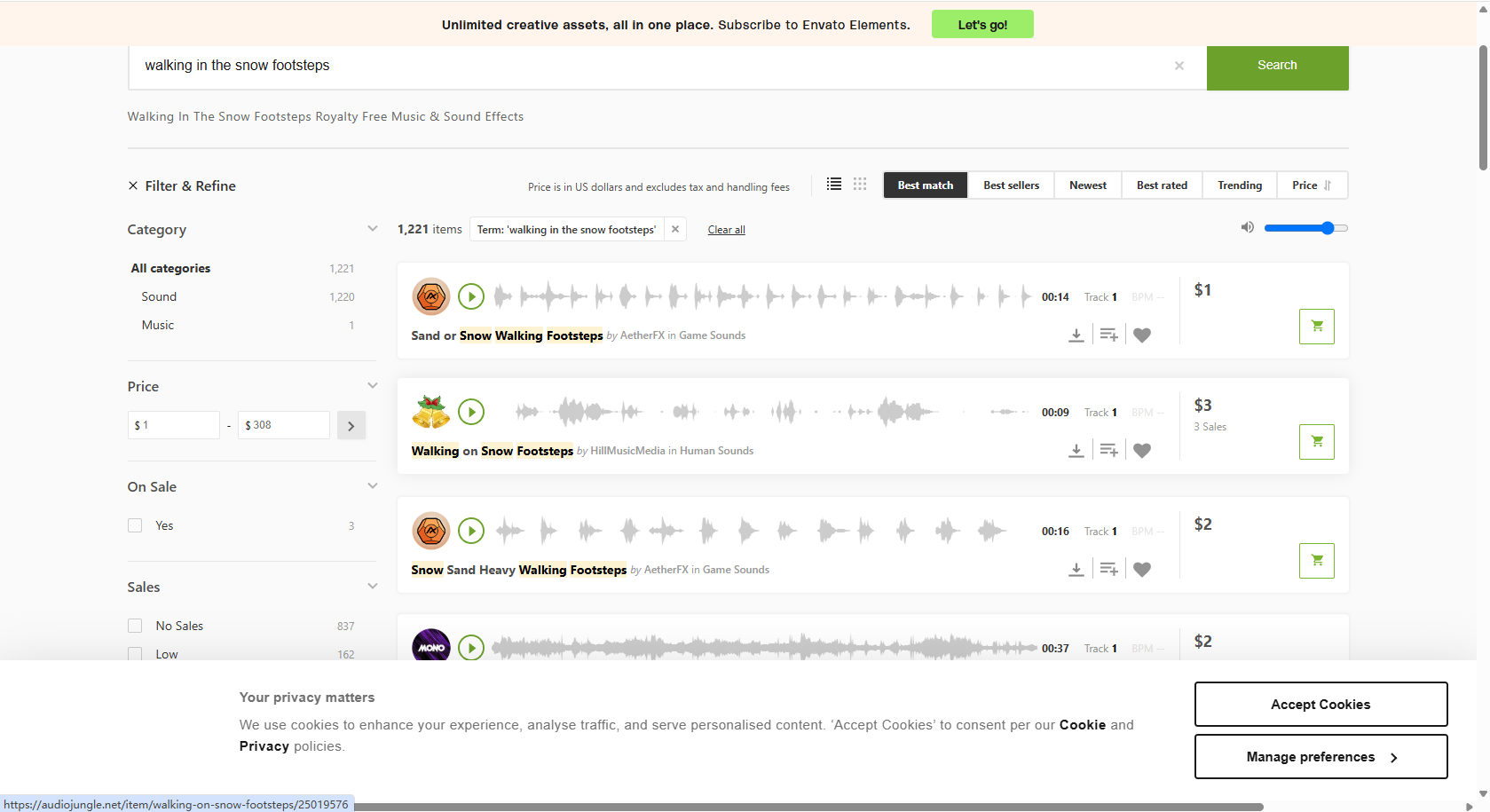This screenshot has width=1490, height=812.
Task: Download preview of Snow Sand Heavy Walking Footsteps
Action: 1076,570
